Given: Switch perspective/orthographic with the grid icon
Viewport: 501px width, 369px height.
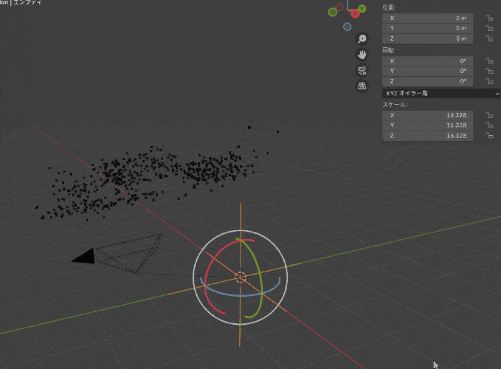Looking at the screenshot, I should pos(362,86).
